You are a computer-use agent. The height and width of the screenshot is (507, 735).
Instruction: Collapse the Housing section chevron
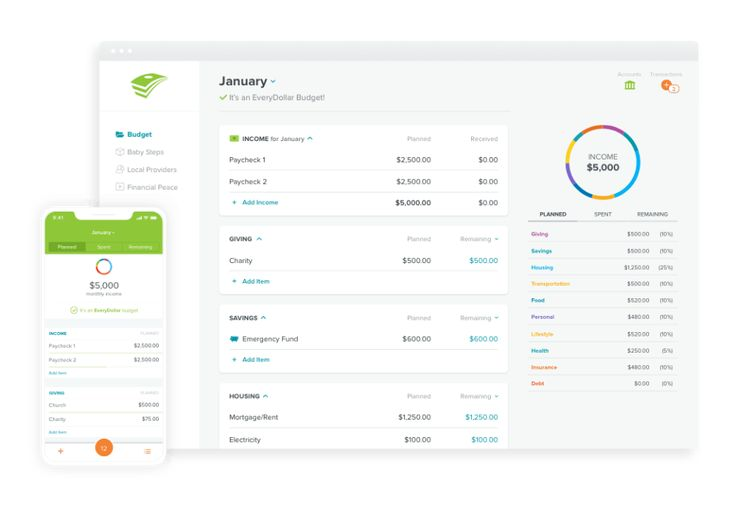(266, 396)
